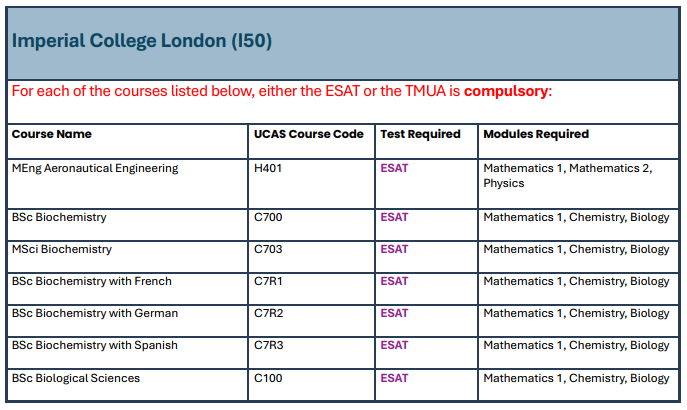
Task: Click the C7R2 course code cell
Action: coord(269,313)
